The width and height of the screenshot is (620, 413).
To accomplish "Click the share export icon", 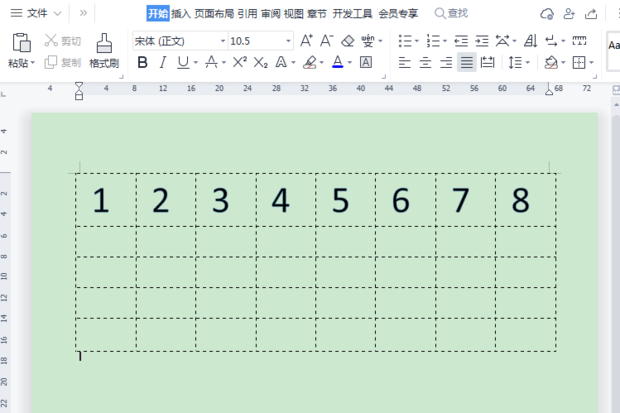I will tap(591, 14).
